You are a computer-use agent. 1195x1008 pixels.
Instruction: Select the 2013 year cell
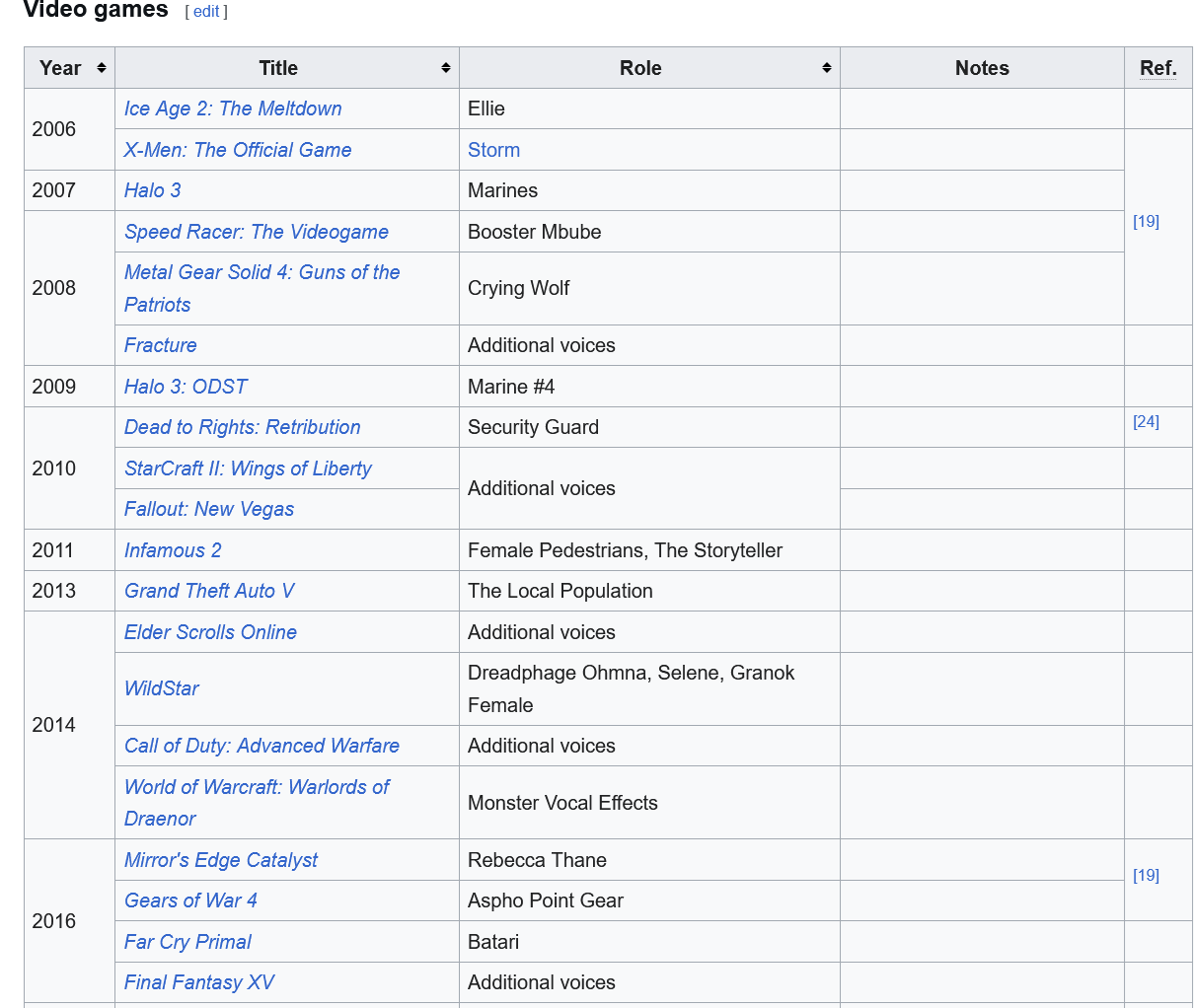(x=69, y=591)
